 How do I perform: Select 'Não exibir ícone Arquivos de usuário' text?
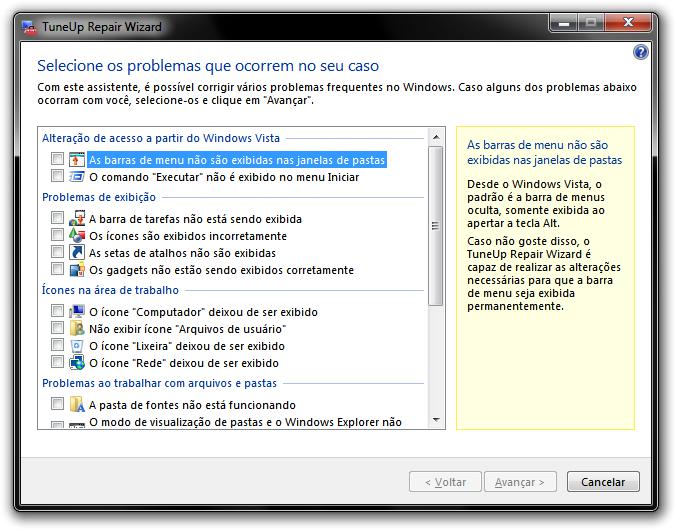pyautogui.click(x=188, y=329)
